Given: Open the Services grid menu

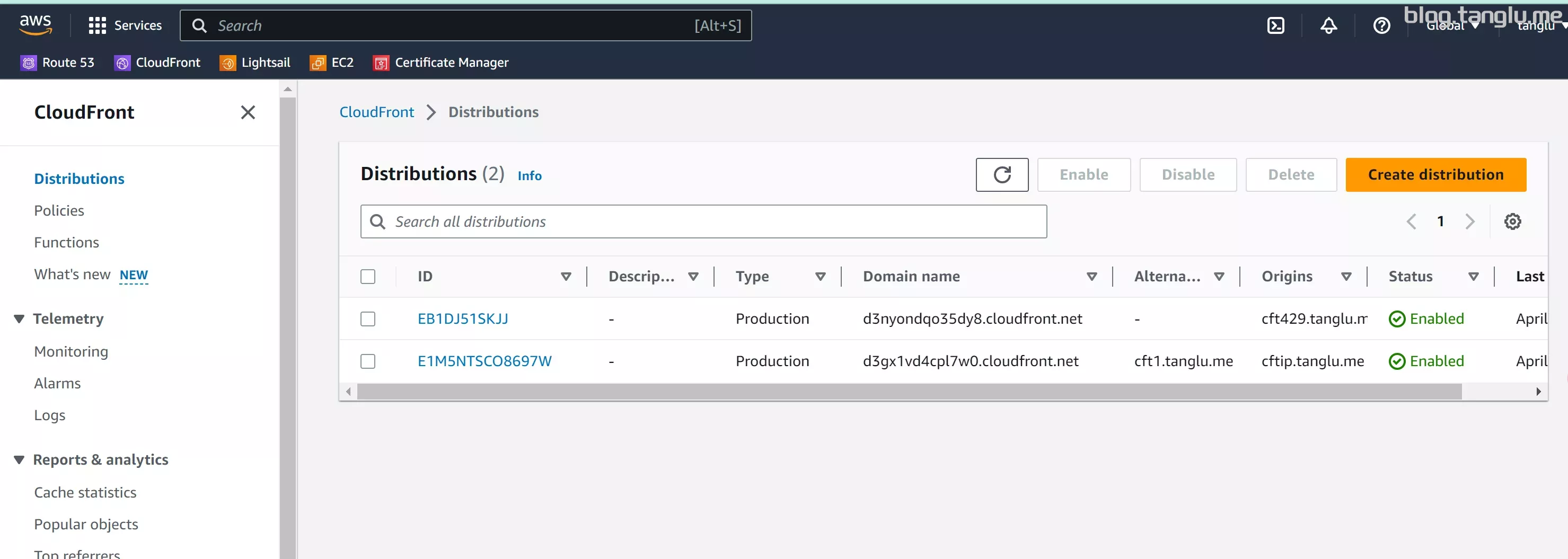Looking at the screenshot, I should click(x=125, y=25).
